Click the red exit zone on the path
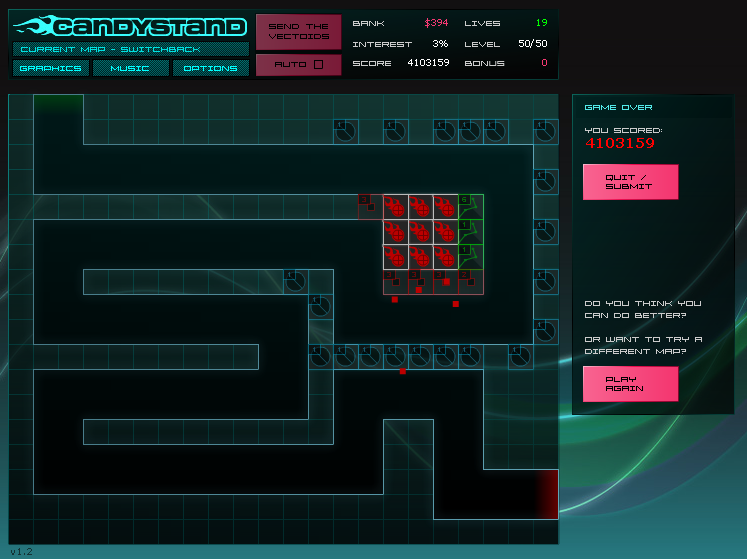This screenshot has height=559, width=747. pos(546,494)
